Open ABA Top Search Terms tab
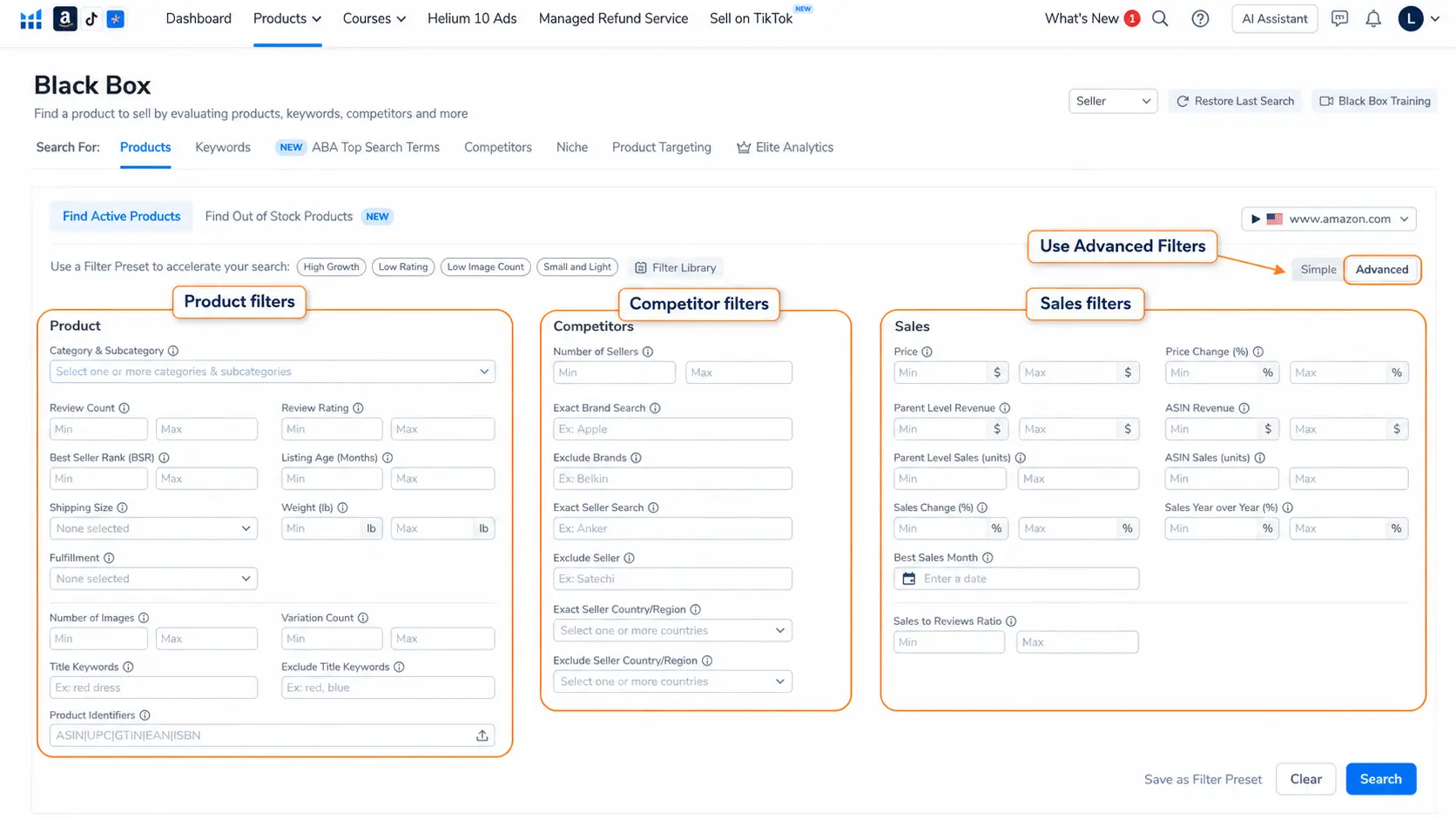The height and width of the screenshot is (819, 1456). coord(375,147)
